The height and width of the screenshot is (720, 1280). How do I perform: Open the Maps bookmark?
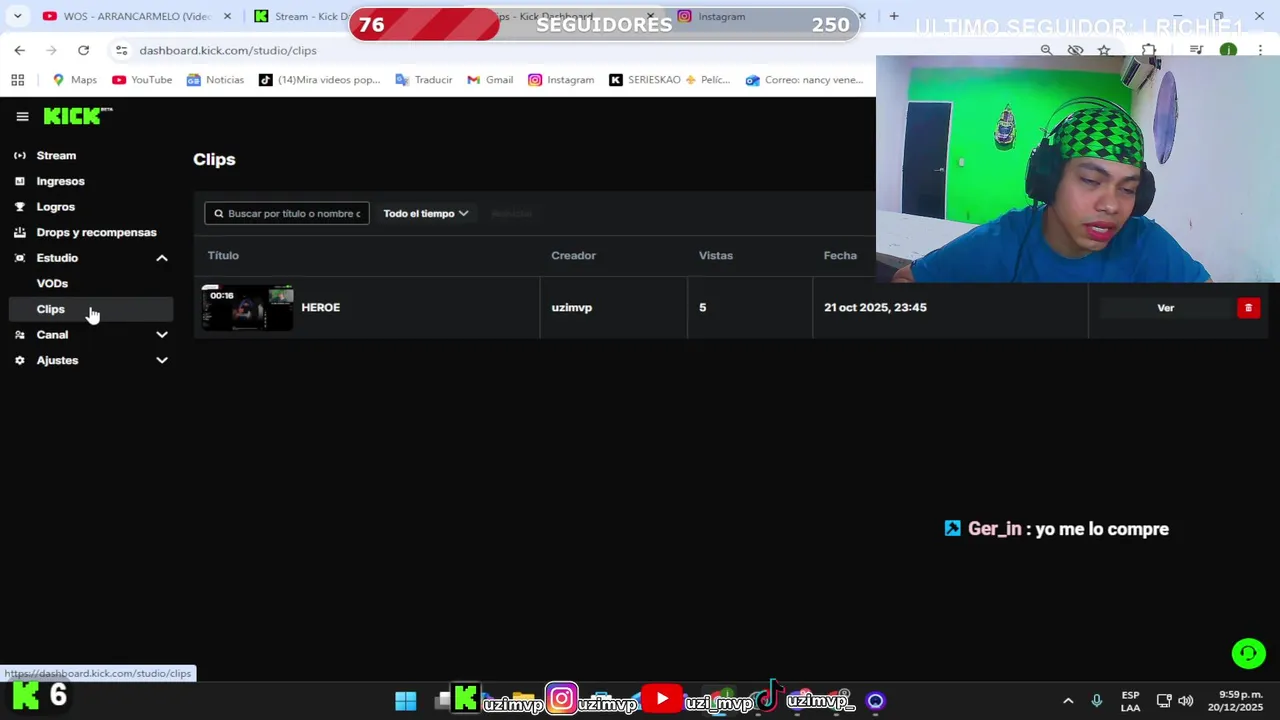(x=75, y=80)
